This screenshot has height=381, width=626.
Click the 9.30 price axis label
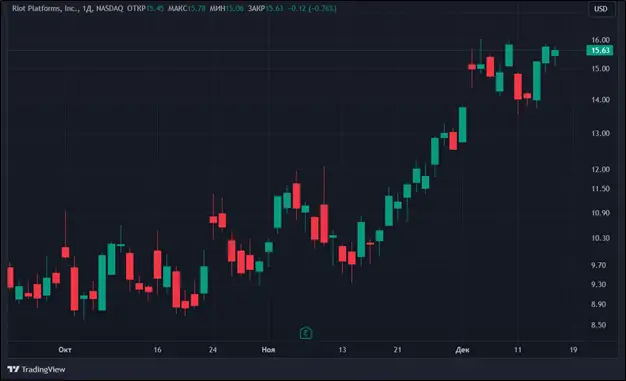pos(598,284)
